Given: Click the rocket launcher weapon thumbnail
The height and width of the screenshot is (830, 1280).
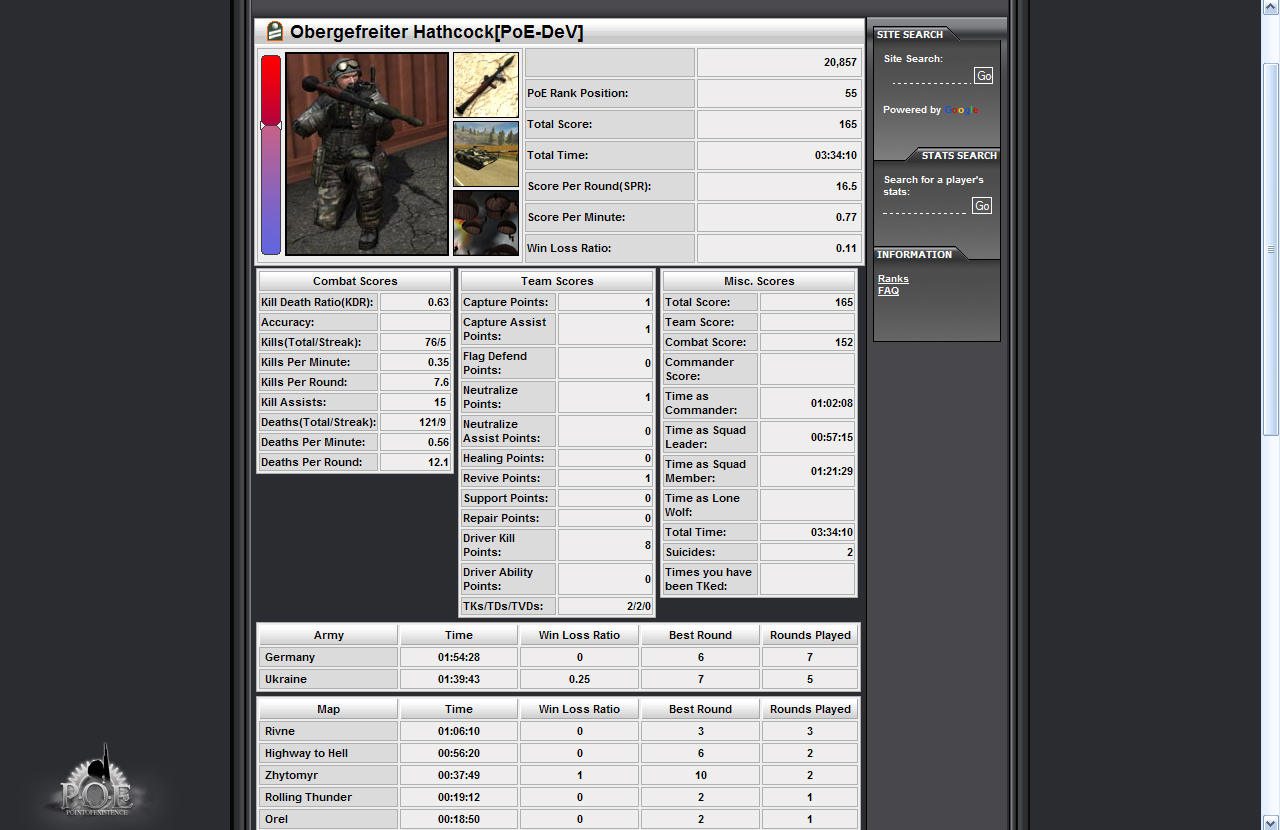Looking at the screenshot, I should click(x=486, y=86).
